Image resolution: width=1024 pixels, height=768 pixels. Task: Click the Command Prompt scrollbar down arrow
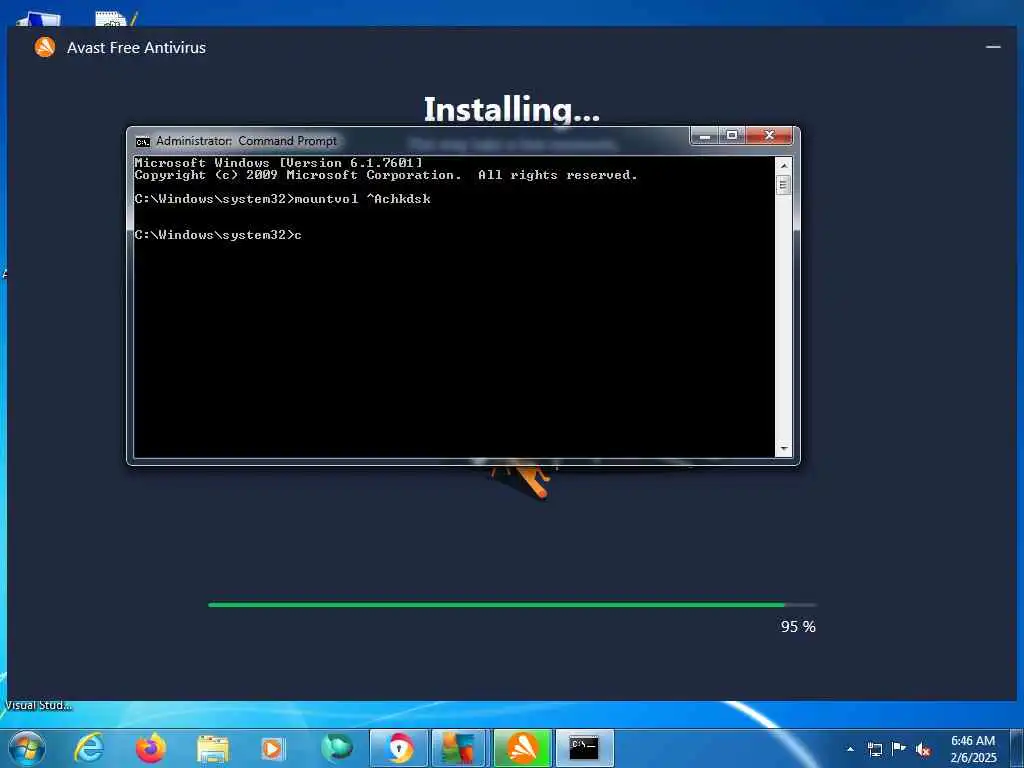pyautogui.click(x=784, y=449)
